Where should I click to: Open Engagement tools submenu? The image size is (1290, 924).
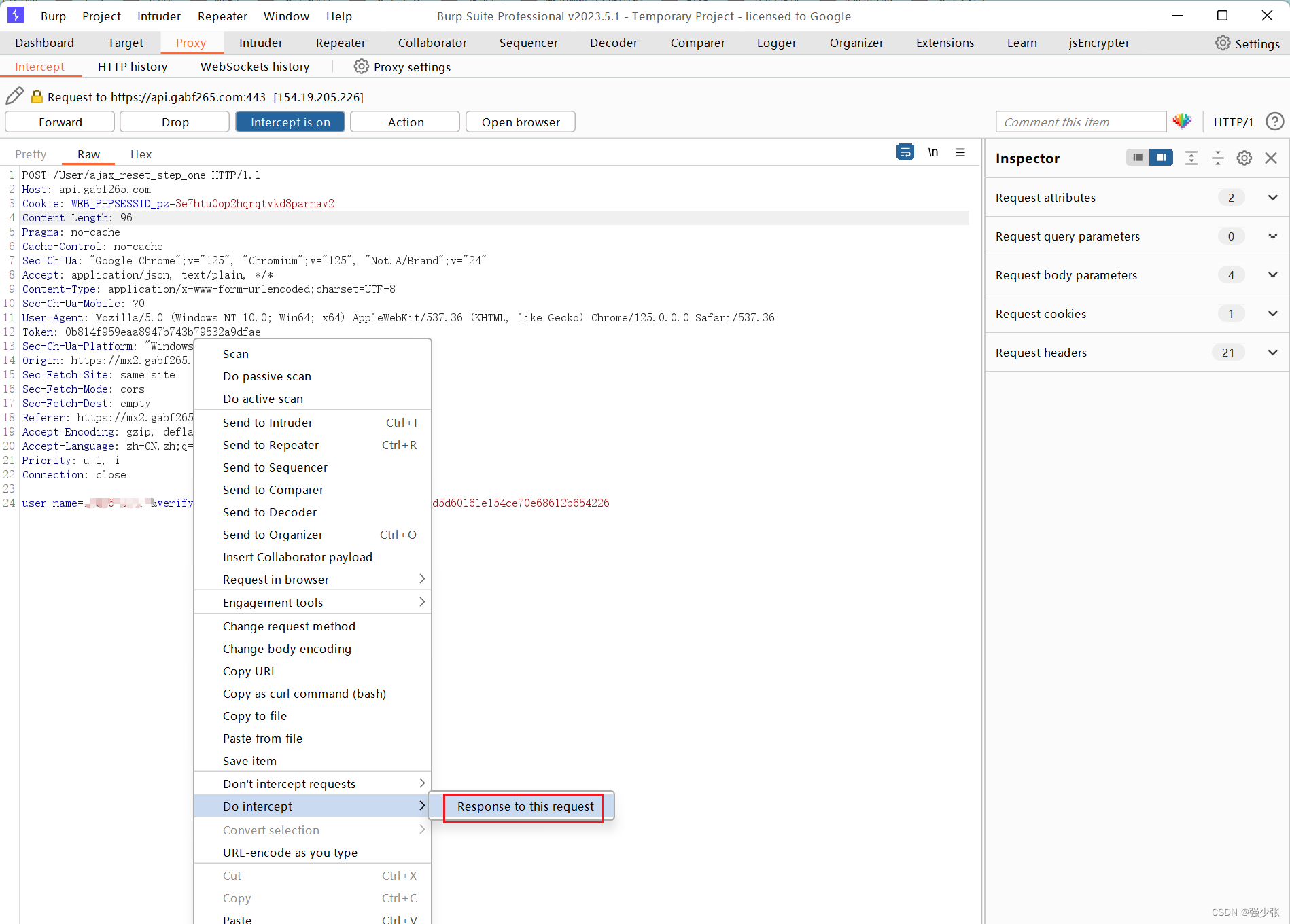tap(313, 603)
